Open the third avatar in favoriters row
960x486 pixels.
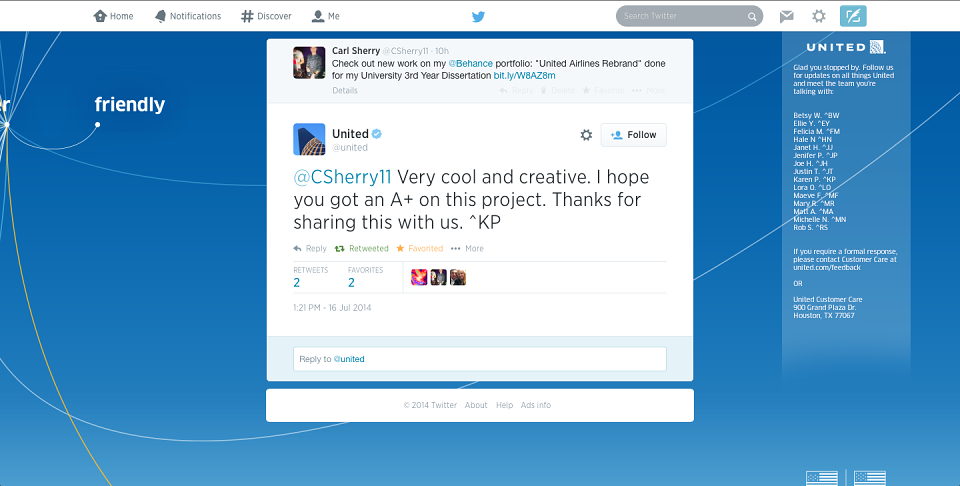click(x=458, y=277)
